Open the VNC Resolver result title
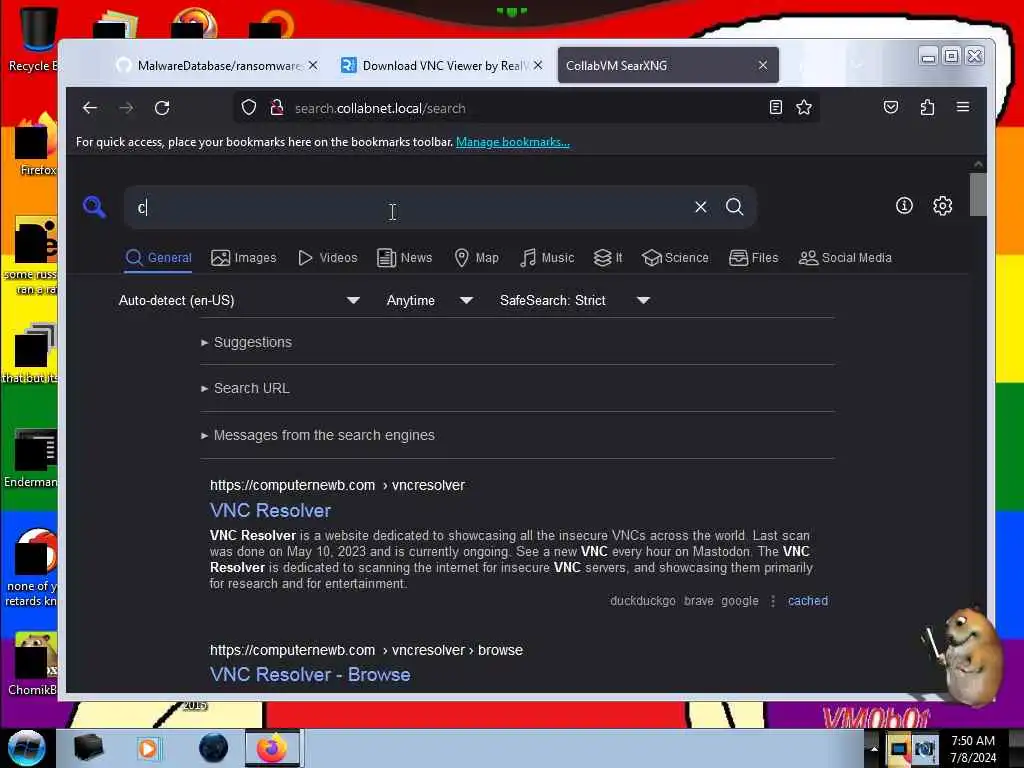1024x768 pixels. pyautogui.click(x=270, y=511)
